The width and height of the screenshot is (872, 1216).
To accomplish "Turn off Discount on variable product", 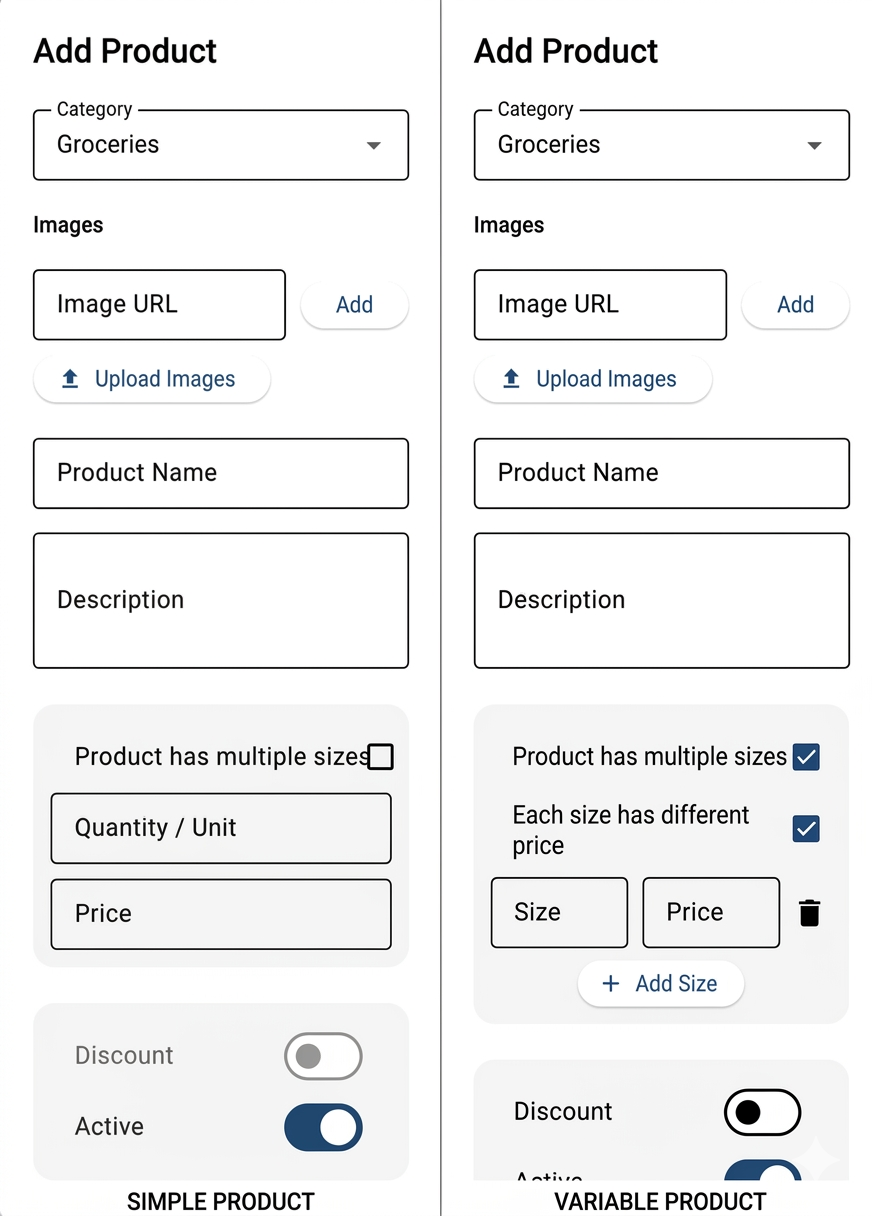I will coord(762,1112).
